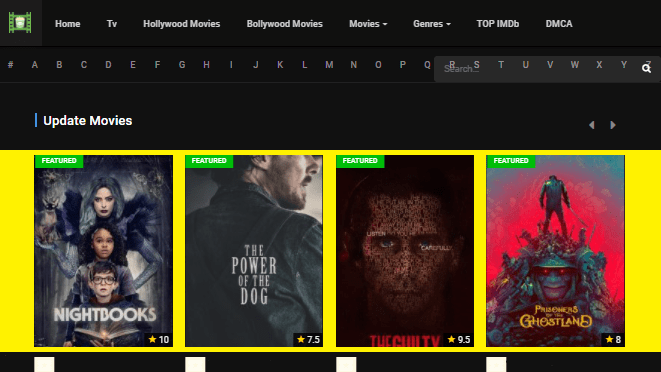Filter movies by letter M

(329, 65)
